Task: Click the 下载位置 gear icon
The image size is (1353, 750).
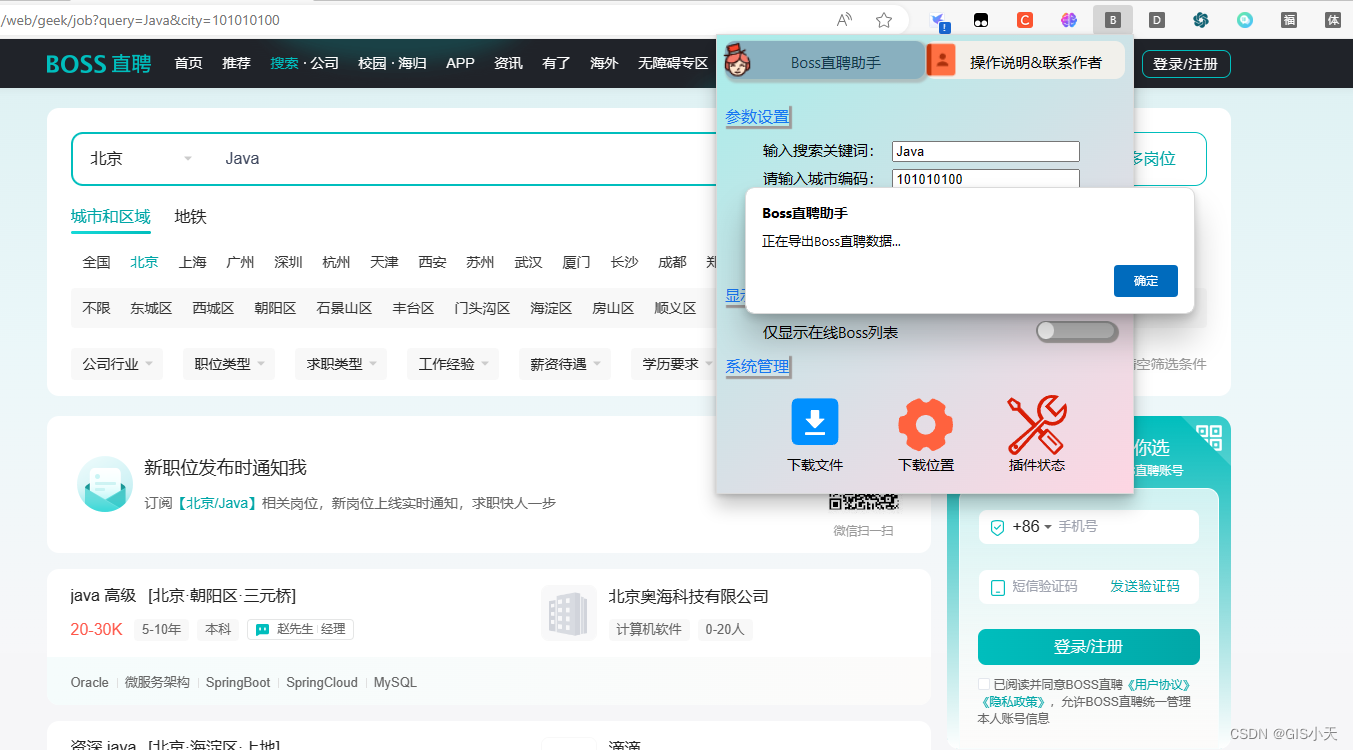Action: coord(925,421)
